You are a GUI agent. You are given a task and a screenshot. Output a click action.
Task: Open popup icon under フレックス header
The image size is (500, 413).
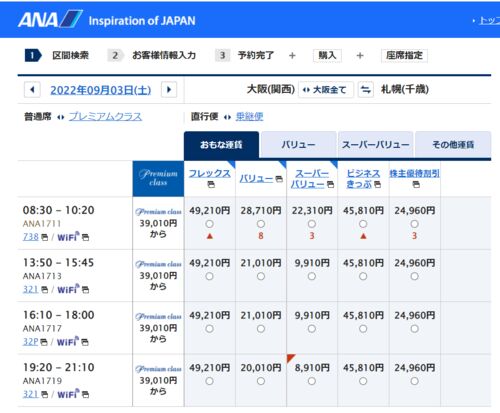tap(211, 184)
